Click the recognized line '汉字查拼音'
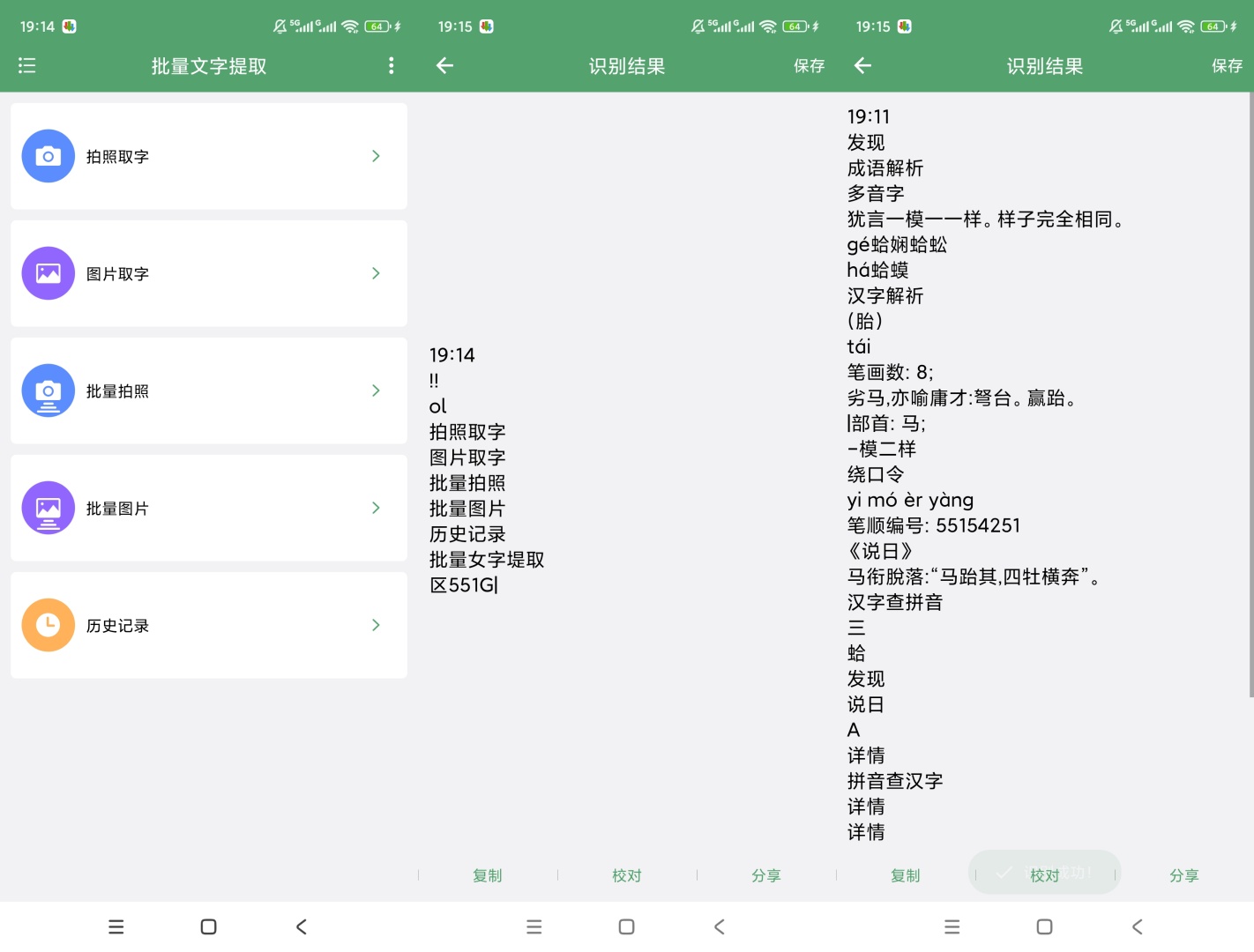 [x=895, y=602]
